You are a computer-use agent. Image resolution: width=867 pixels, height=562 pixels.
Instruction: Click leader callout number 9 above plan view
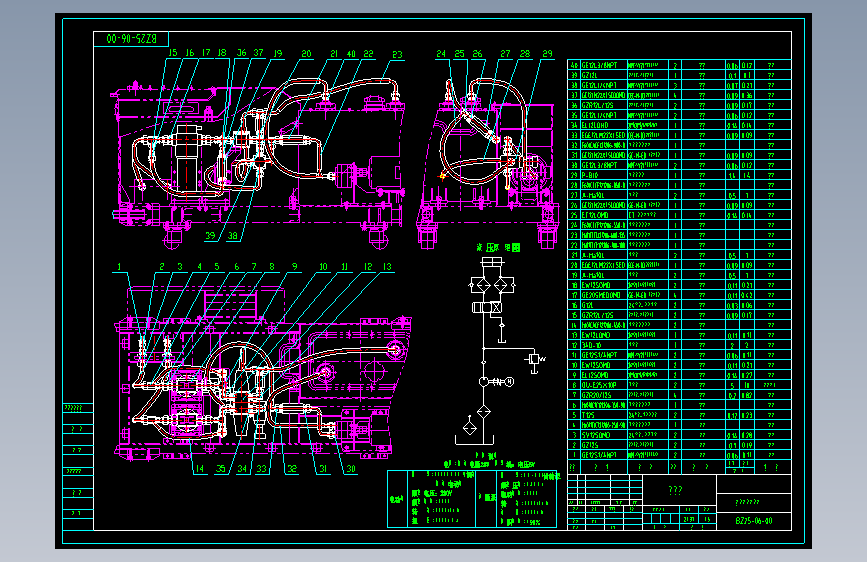(x=295, y=267)
